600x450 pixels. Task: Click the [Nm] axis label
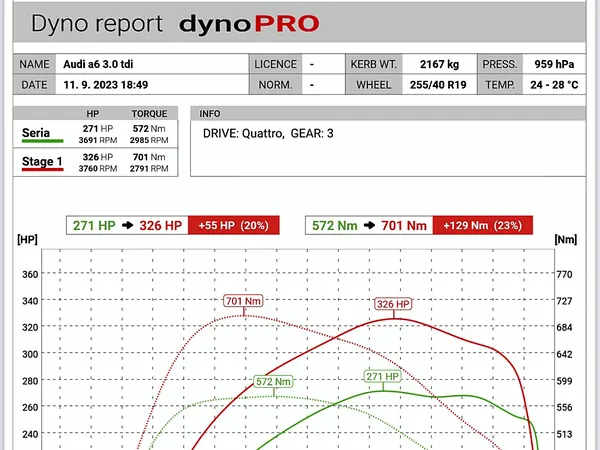(566, 240)
